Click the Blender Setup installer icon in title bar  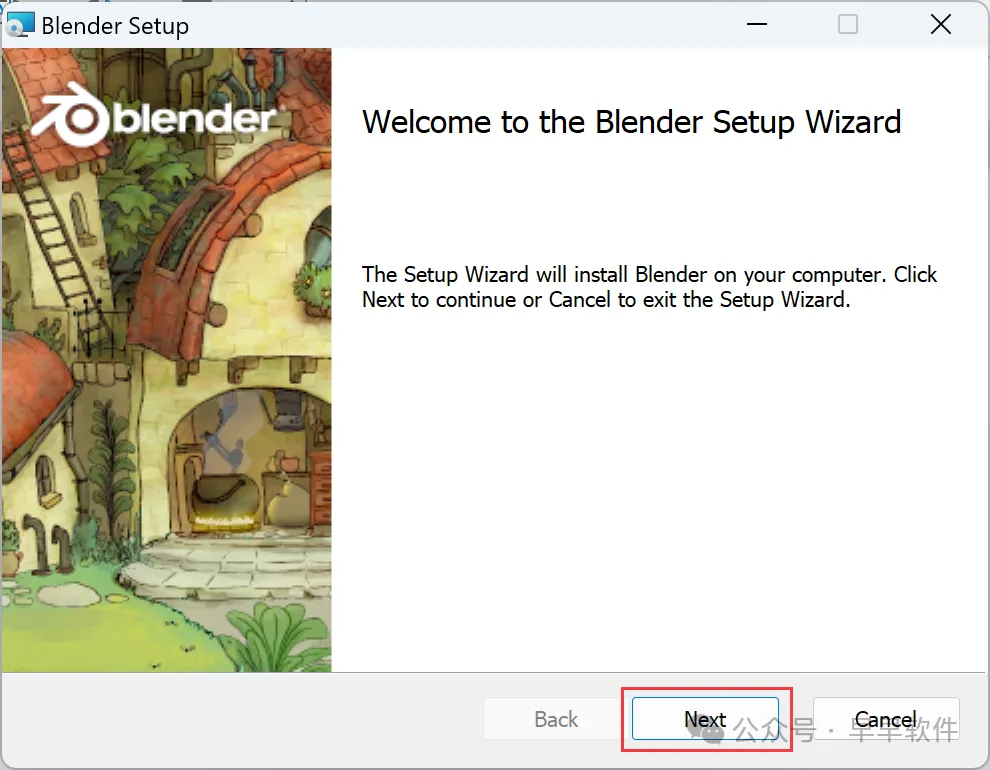pyautogui.click(x=20, y=25)
